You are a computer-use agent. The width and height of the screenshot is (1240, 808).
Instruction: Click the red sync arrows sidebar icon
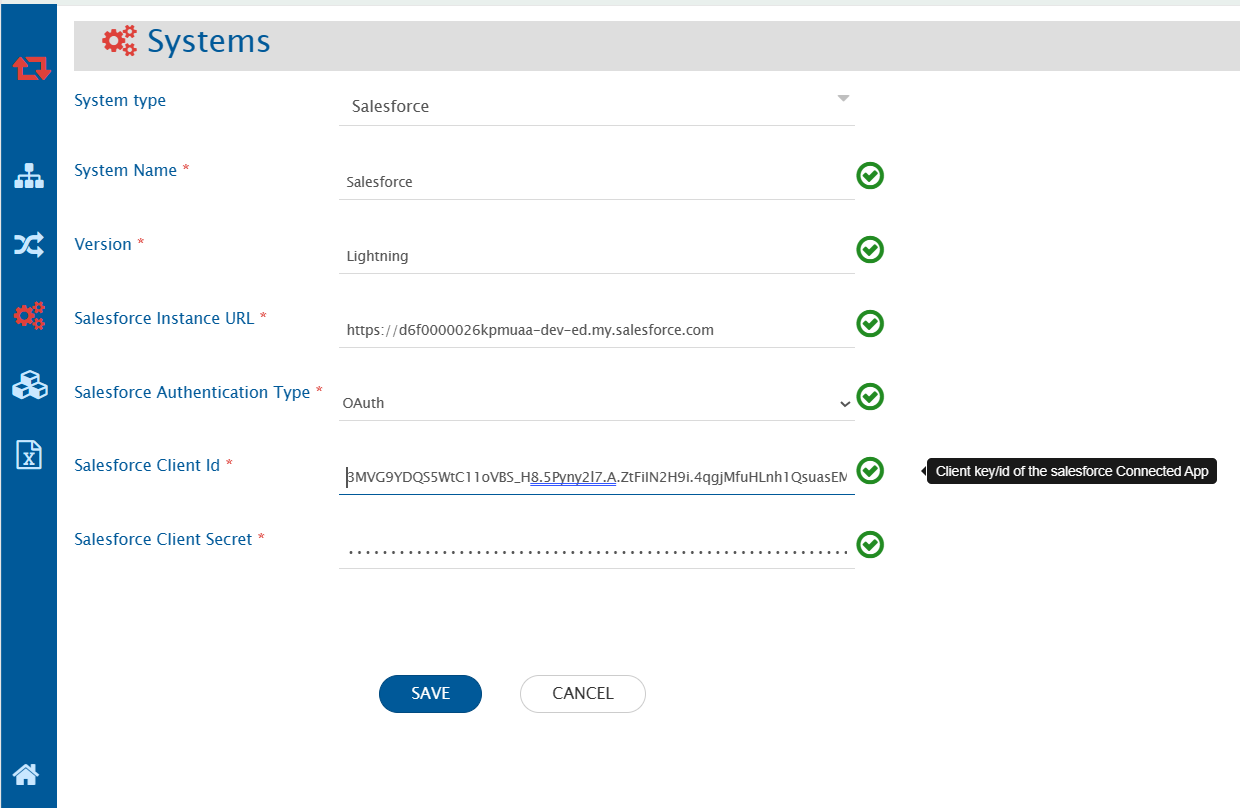(x=31, y=69)
